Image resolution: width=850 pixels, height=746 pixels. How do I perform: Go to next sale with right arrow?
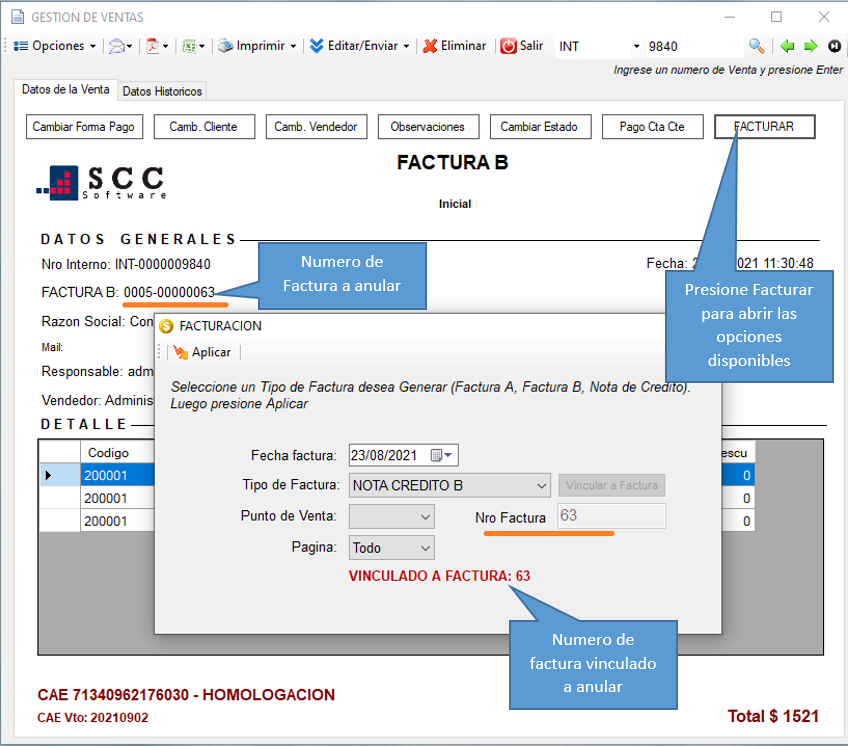[x=810, y=46]
